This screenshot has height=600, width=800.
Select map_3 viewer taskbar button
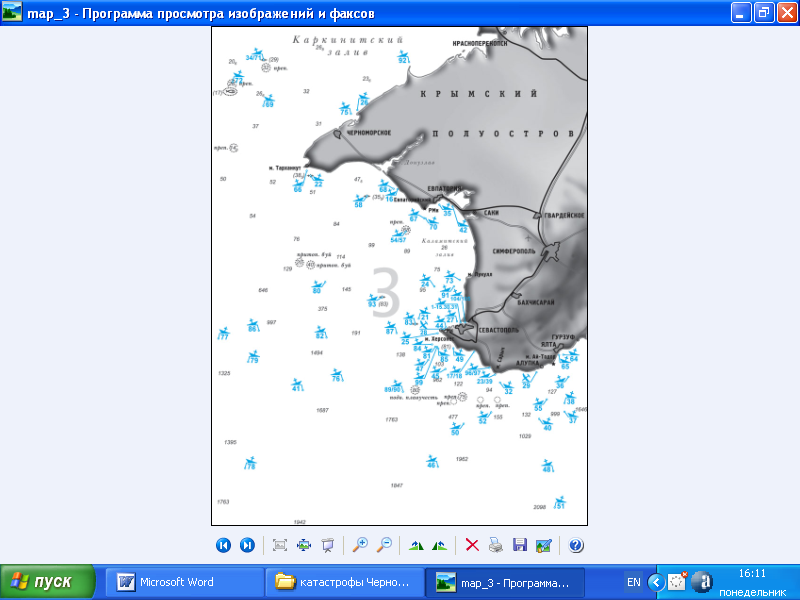coord(504,582)
